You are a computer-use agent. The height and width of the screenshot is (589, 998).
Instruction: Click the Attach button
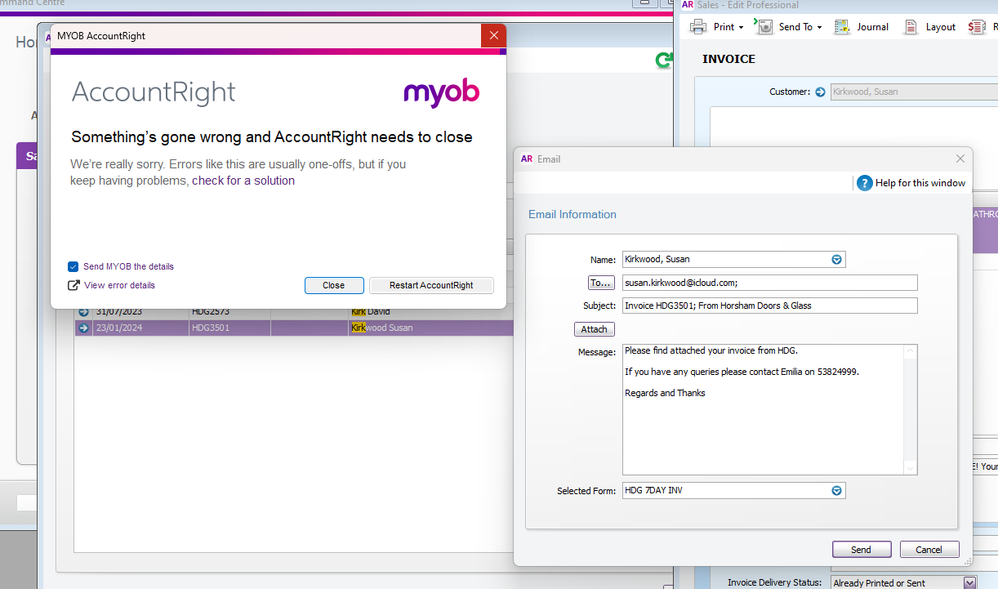tap(594, 329)
